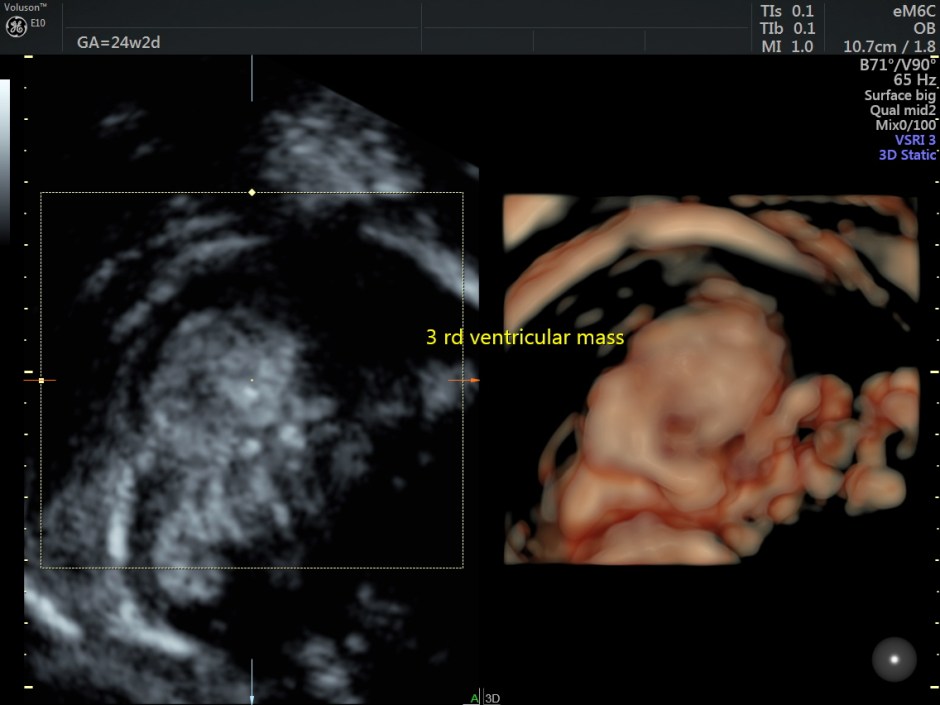Click the yellow diamond on the ROI box
940x705 pixels.
252,190
